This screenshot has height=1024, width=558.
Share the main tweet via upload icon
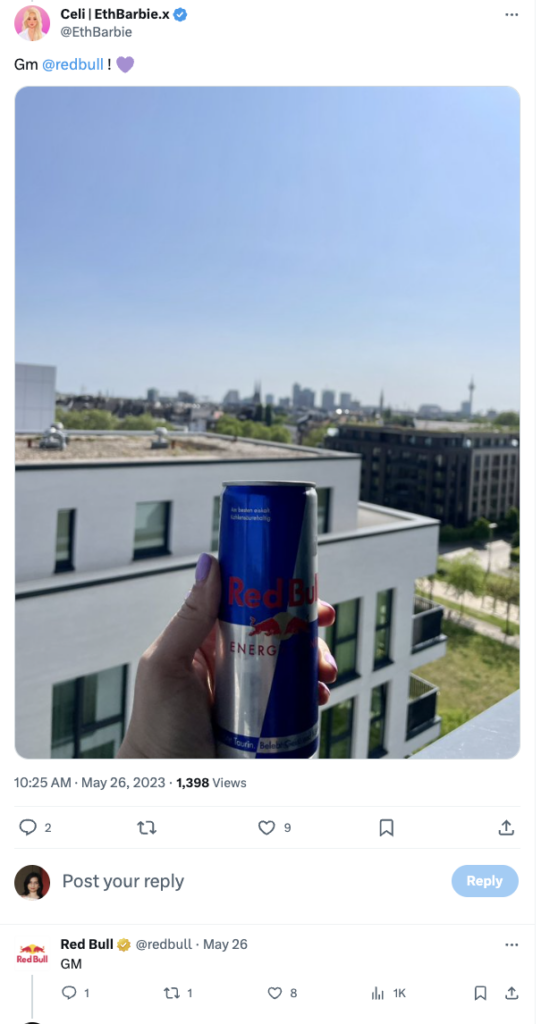(506, 827)
